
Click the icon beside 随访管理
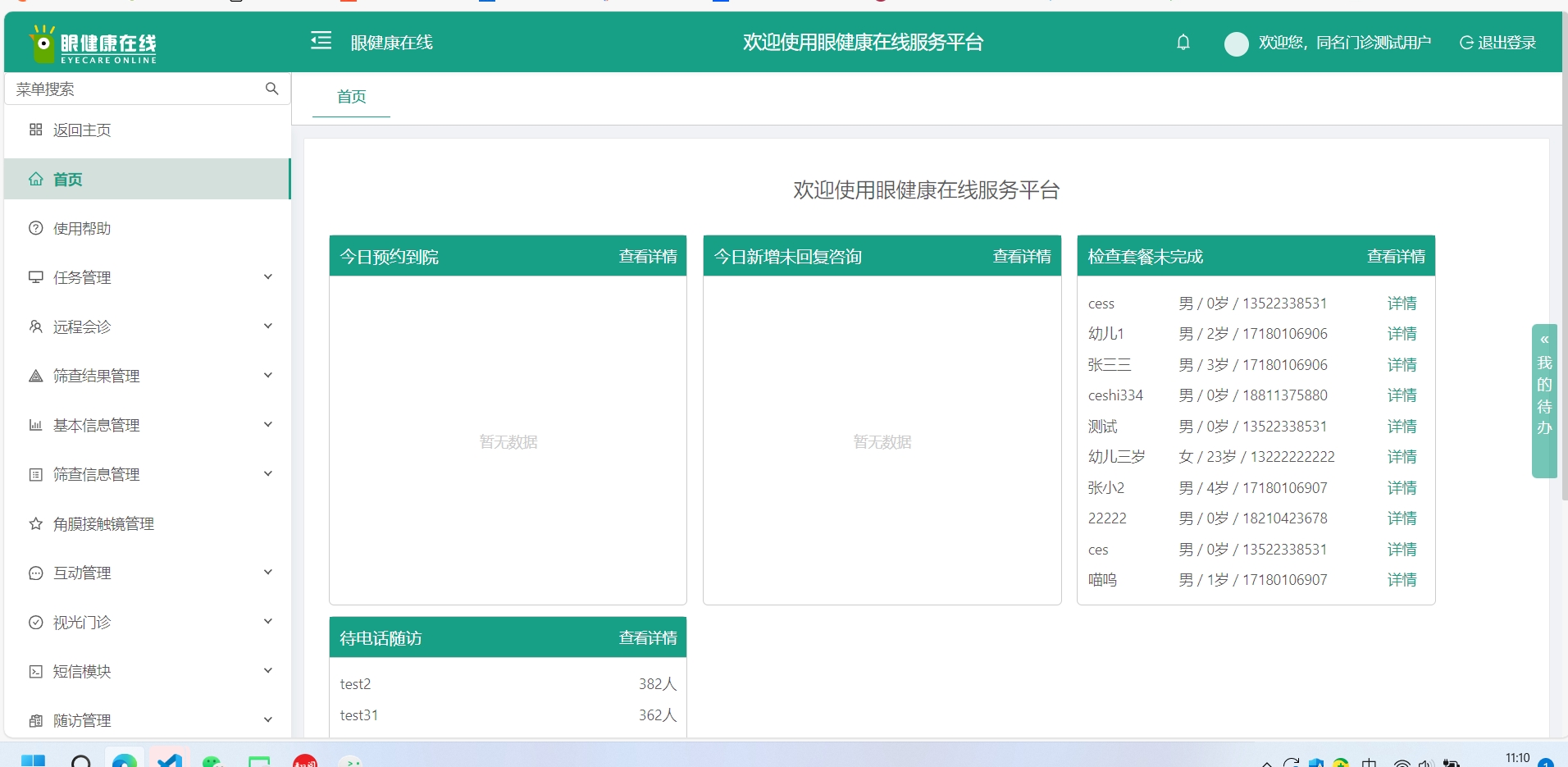click(x=35, y=720)
